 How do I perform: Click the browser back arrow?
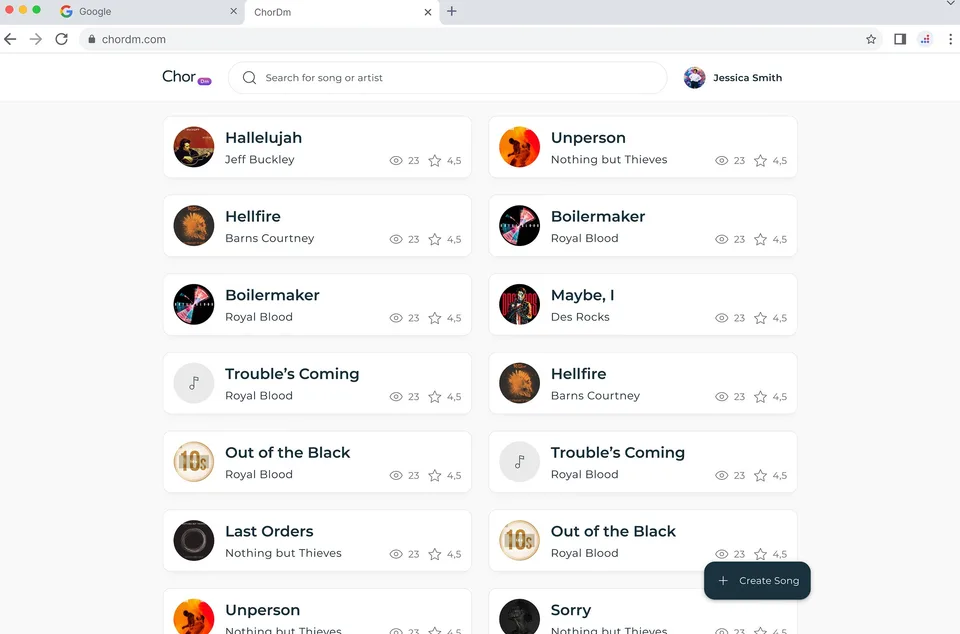(10, 39)
